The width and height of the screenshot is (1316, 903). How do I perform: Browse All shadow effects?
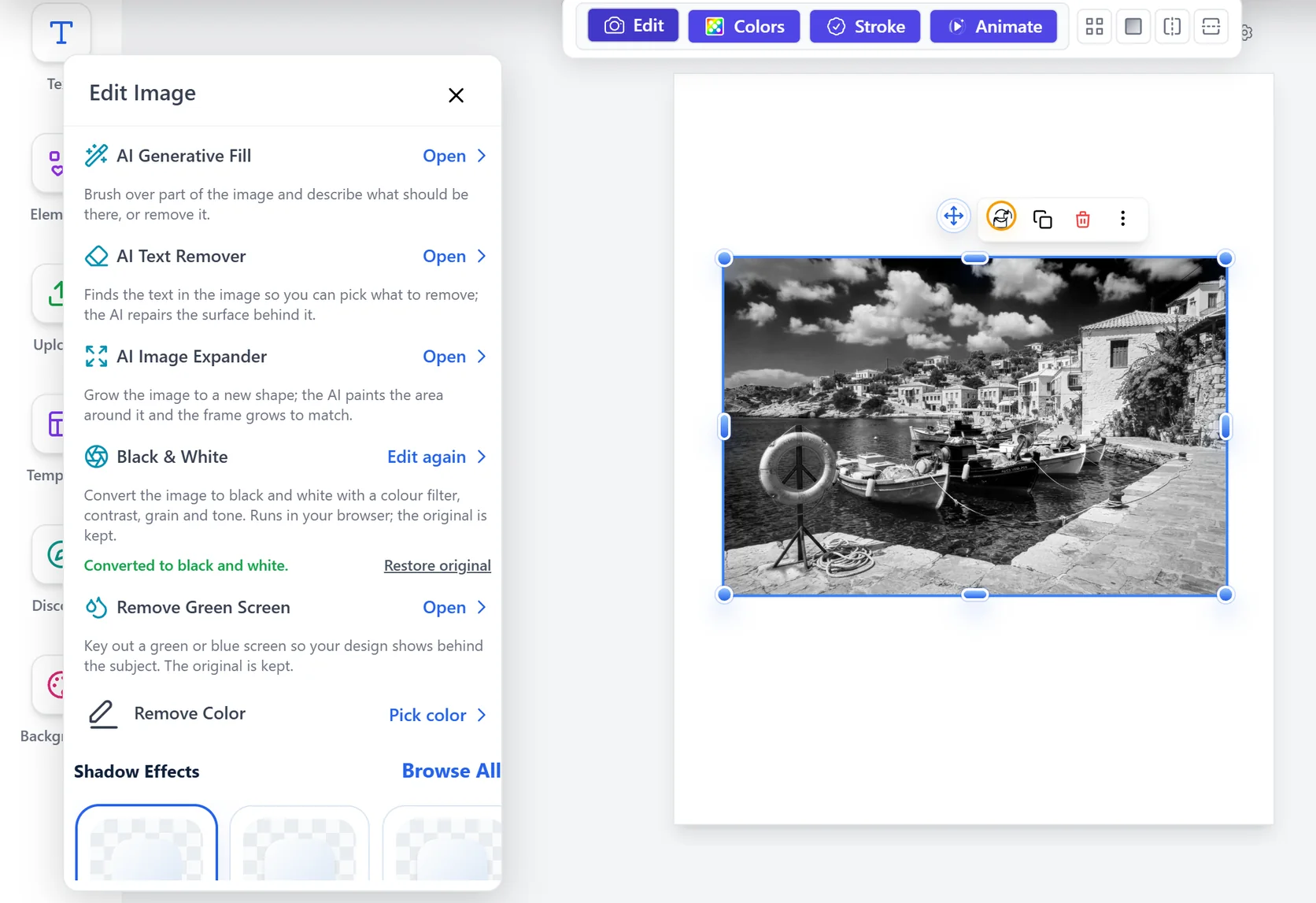(x=451, y=771)
